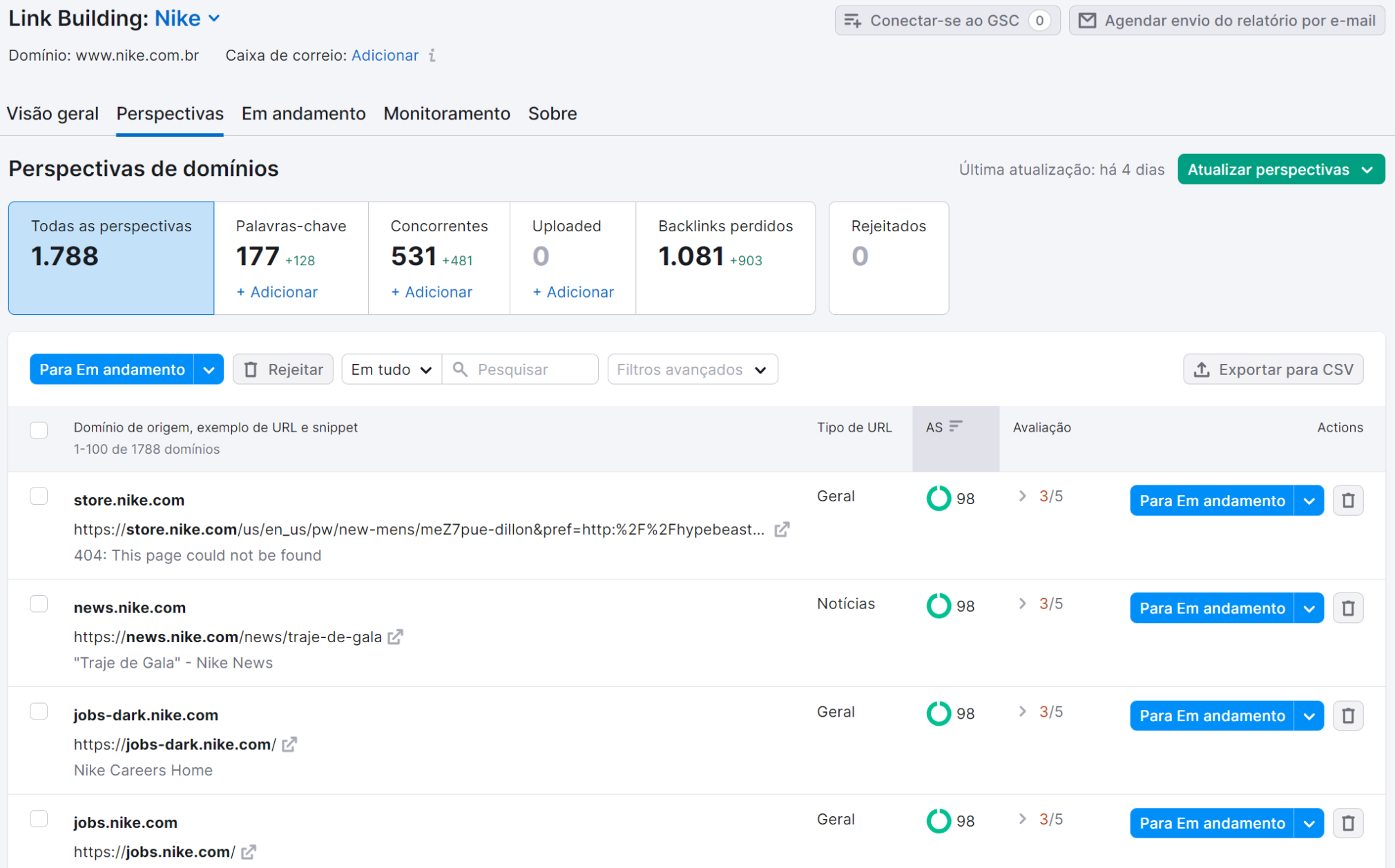1395x868 pixels.
Task: Switch to the Sobre tab
Action: point(552,113)
